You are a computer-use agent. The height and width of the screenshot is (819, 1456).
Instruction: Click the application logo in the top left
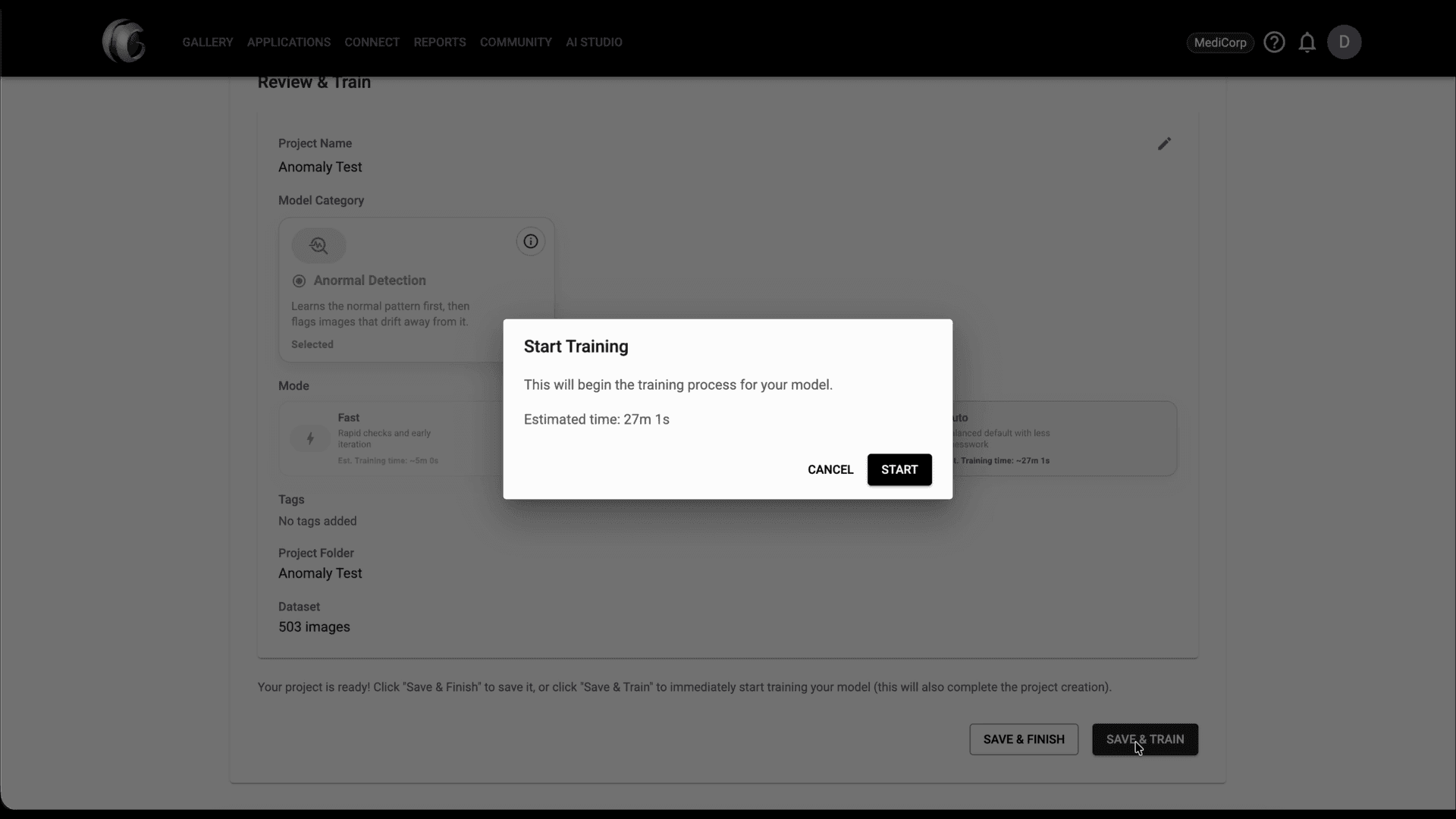point(124,41)
